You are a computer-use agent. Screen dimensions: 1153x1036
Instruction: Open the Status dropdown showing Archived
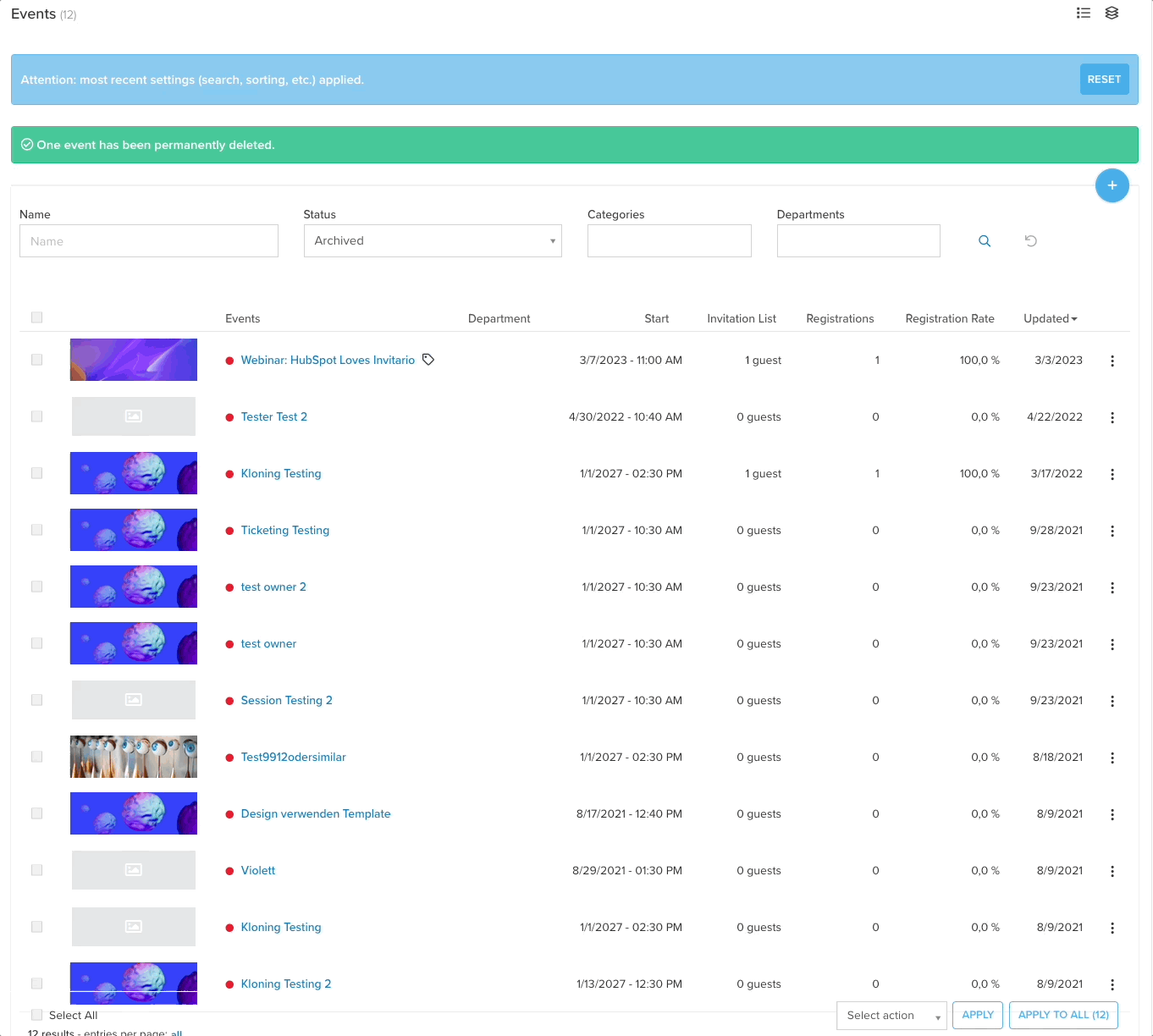432,241
